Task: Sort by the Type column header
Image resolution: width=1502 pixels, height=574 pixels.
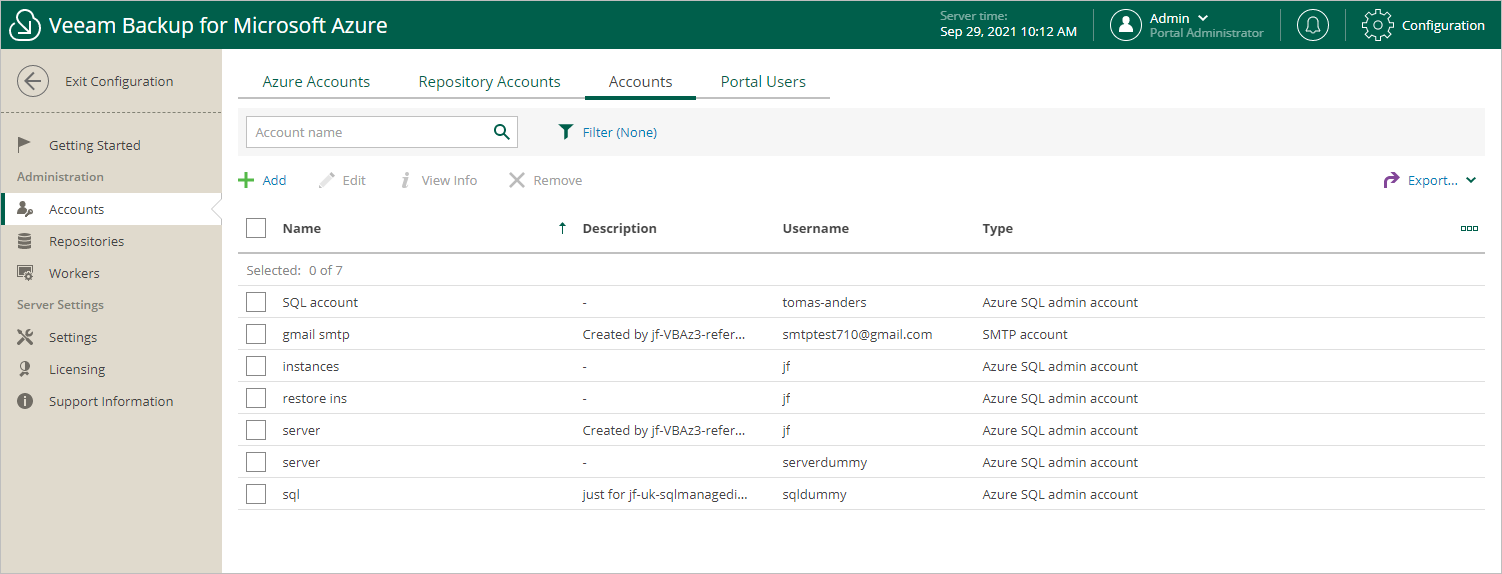Action: [x=997, y=228]
